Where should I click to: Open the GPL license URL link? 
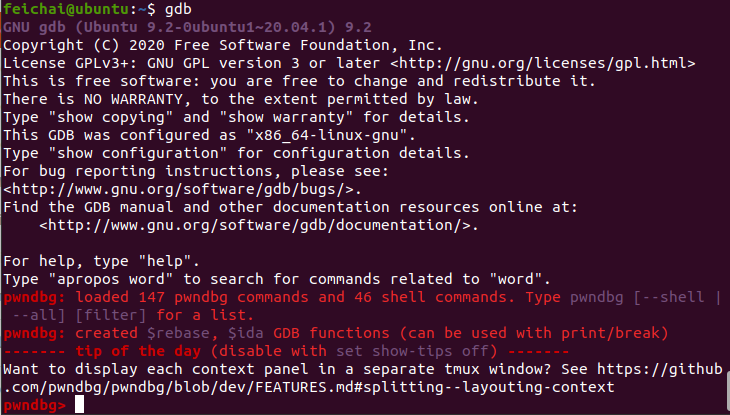555,62
